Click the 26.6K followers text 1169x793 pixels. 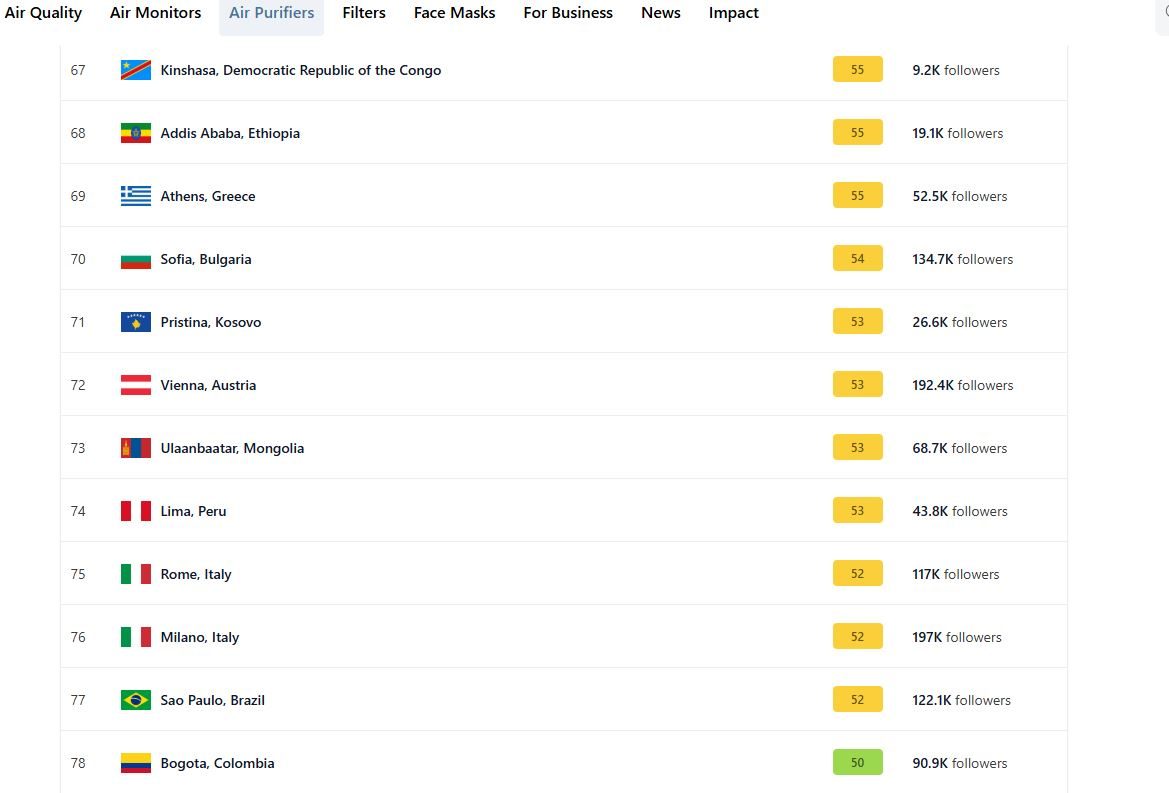(x=960, y=322)
